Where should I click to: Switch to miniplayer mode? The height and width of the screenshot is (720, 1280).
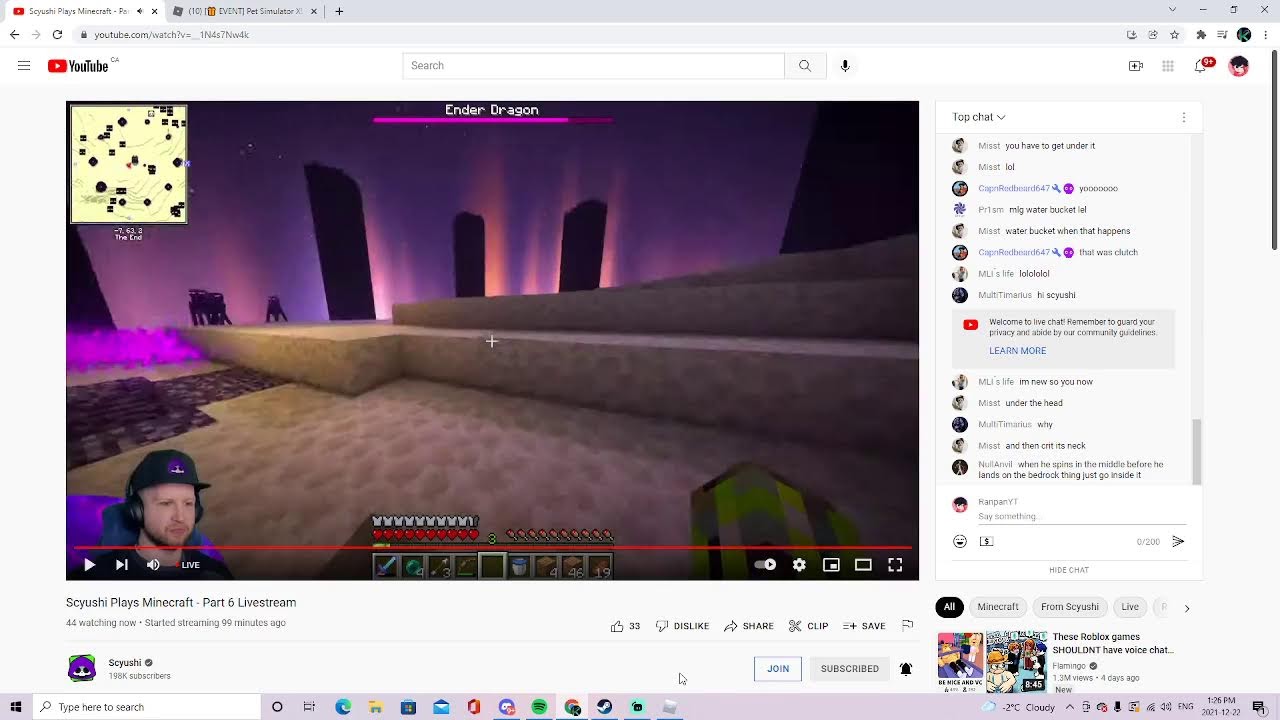pos(831,565)
